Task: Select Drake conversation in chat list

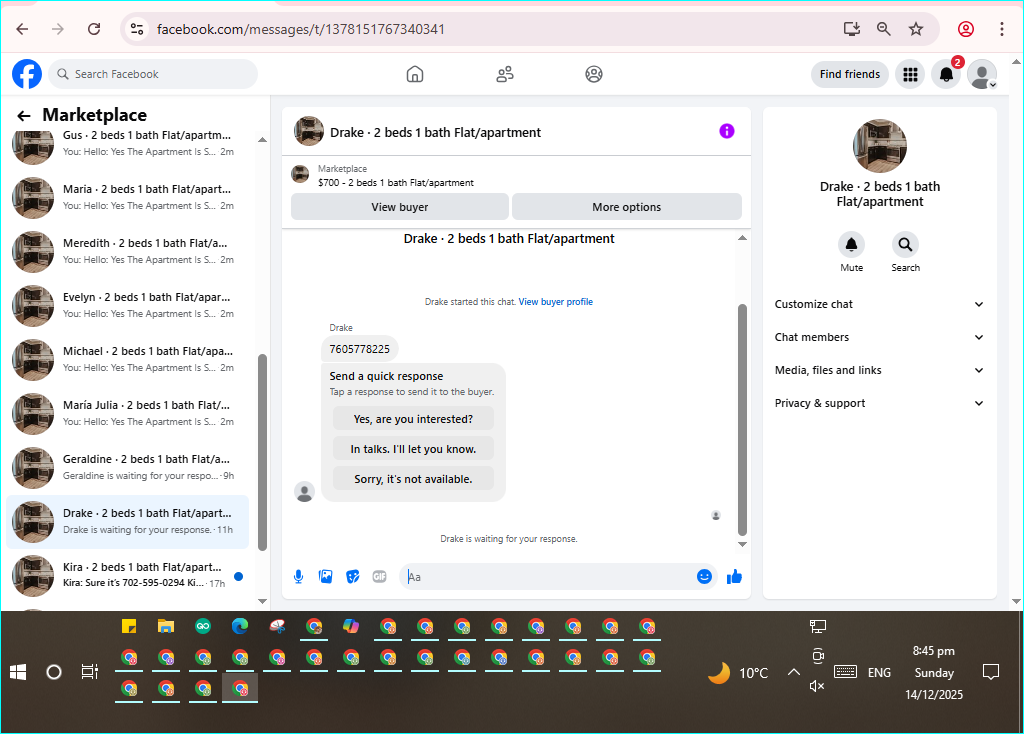Action: pyautogui.click(x=127, y=522)
